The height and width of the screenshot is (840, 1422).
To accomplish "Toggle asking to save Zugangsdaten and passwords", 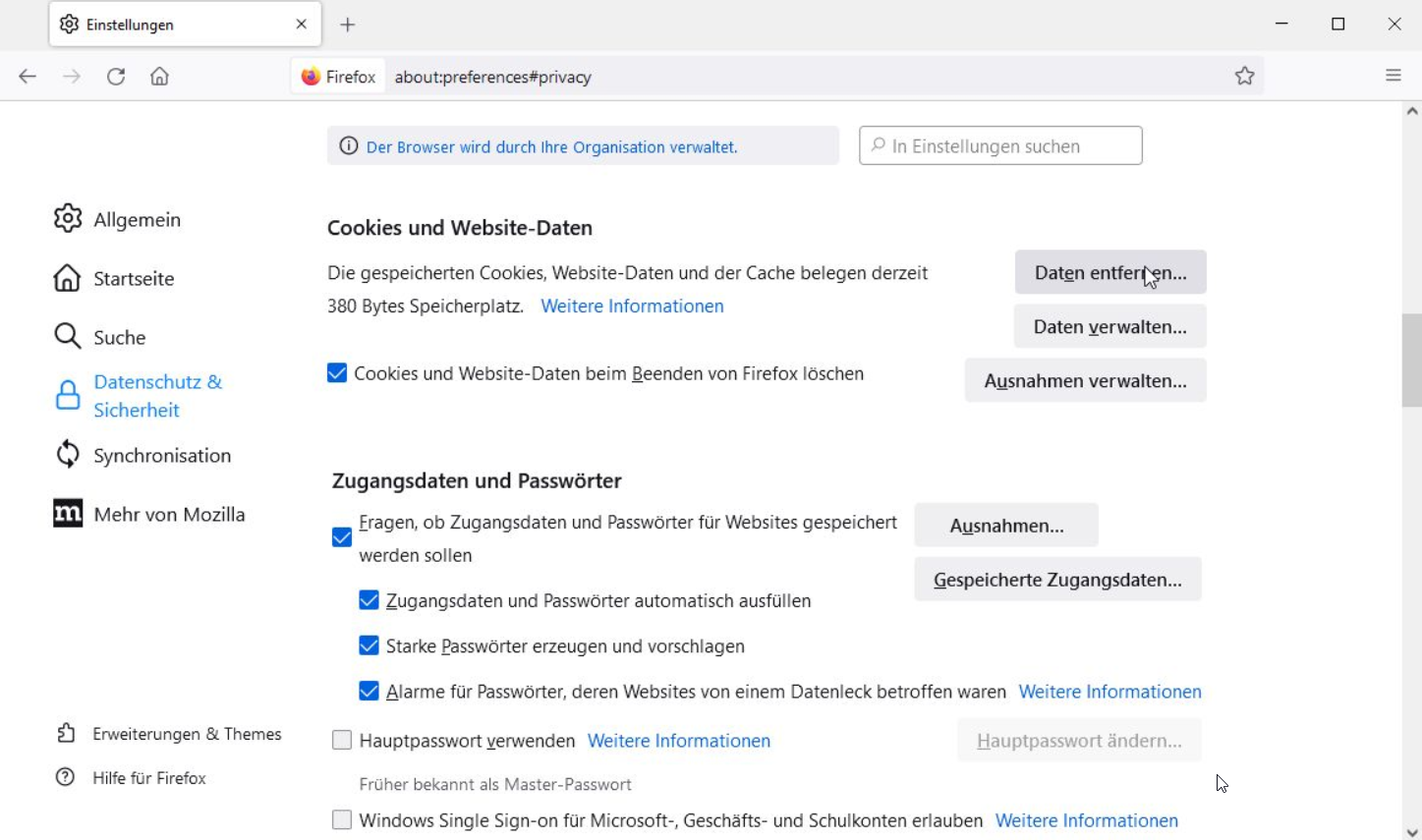I will click(x=342, y=537).
